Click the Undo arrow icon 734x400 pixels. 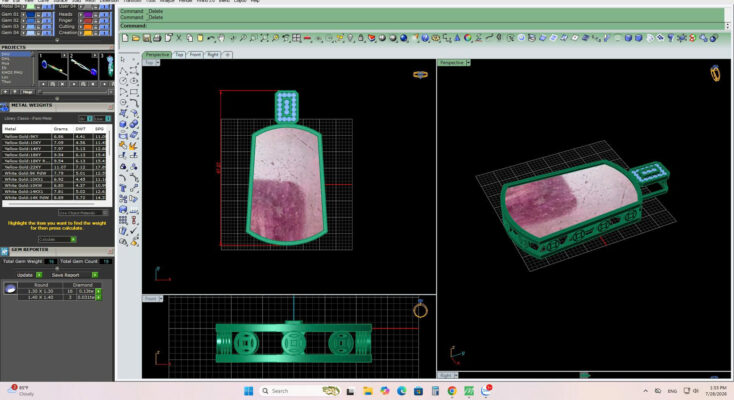tap(211, 38)
